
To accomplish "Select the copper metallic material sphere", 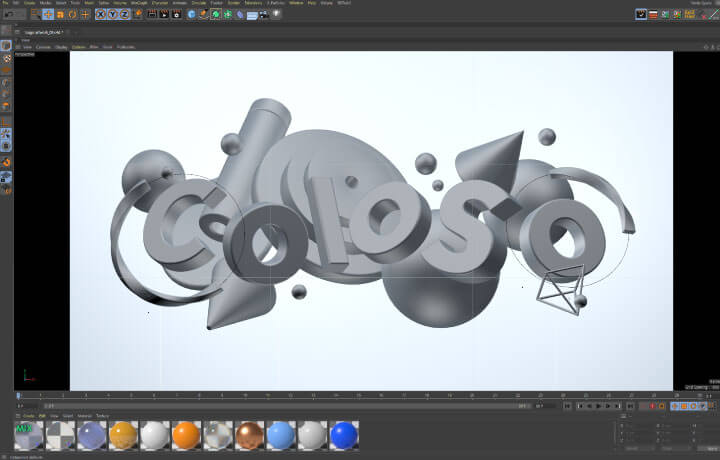I will point(249,435).
